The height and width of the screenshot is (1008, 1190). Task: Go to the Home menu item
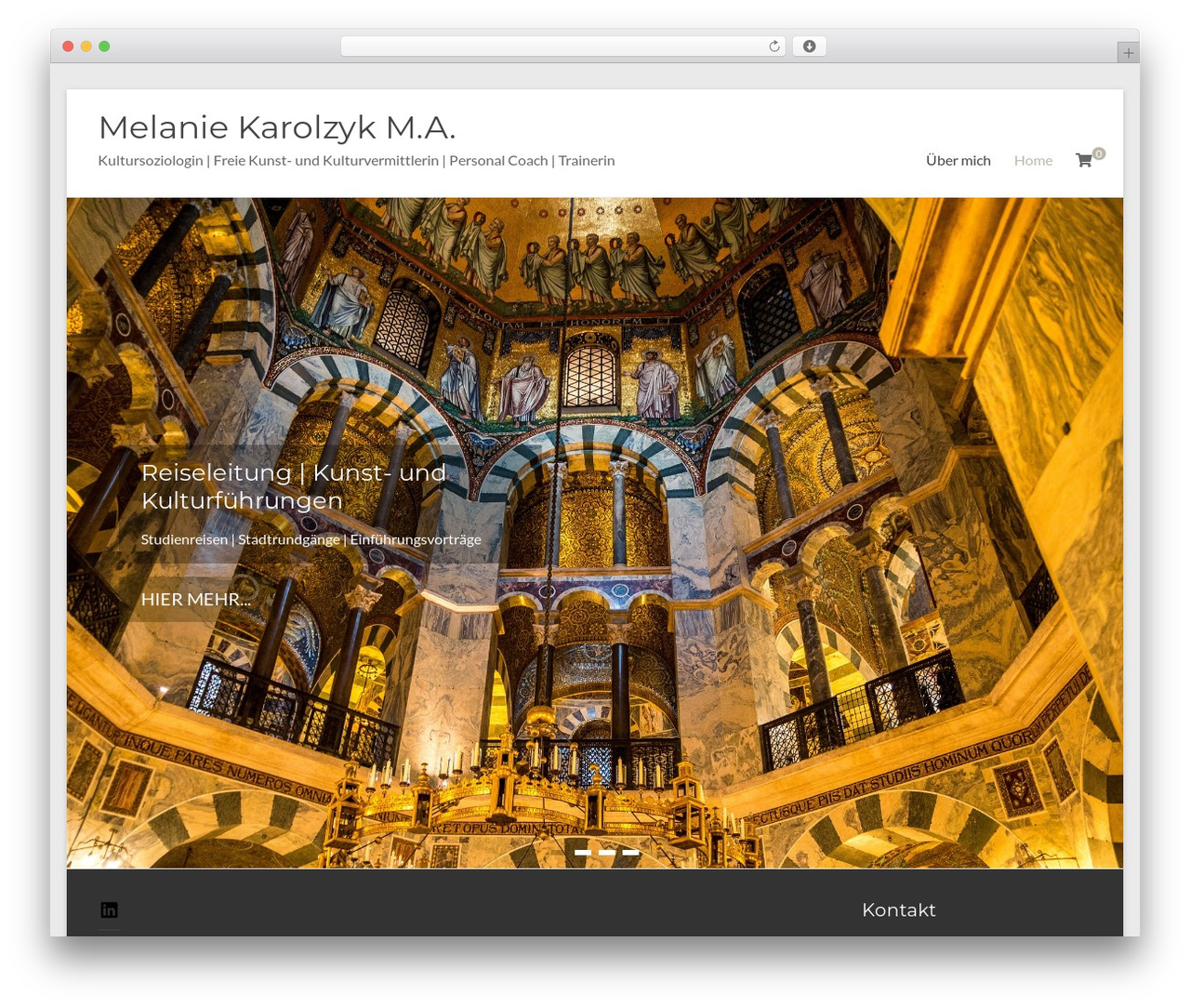[1033, 160]
